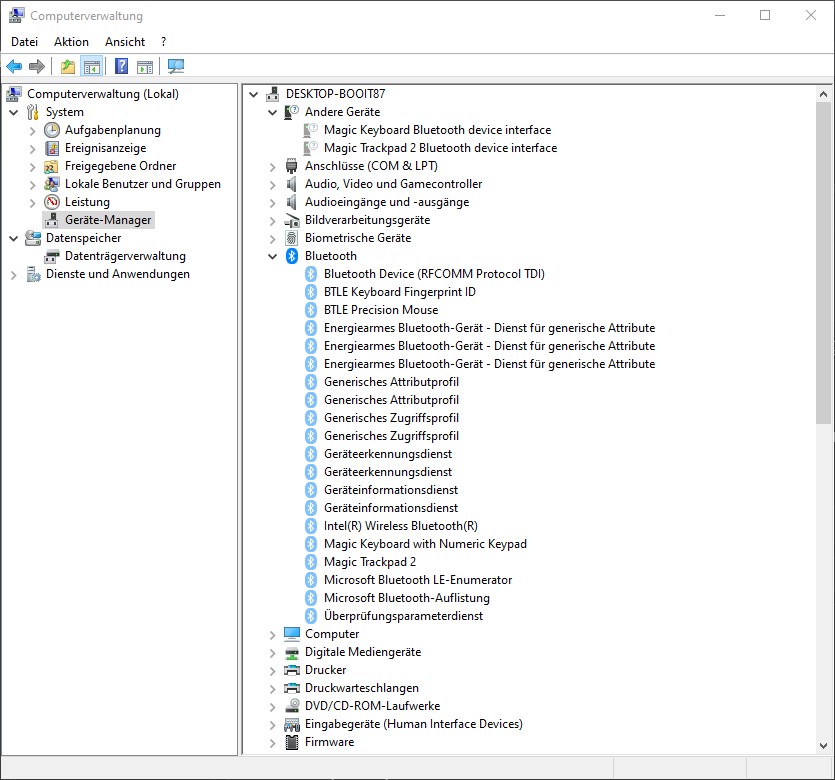Click the Anschlüsse (COM & LPT) port icon
Viewport: 835px width, 780px height.
point(291,166)
